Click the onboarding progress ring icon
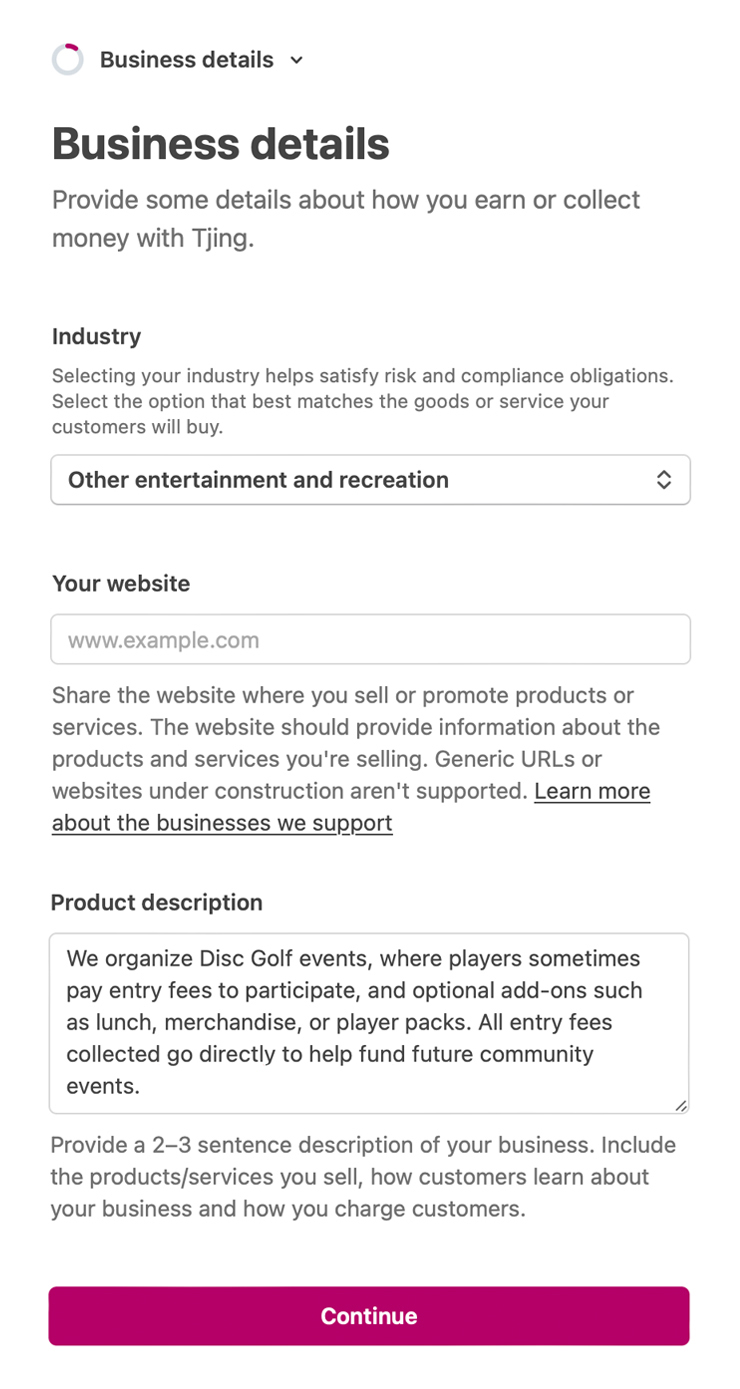 click(67, 59)
